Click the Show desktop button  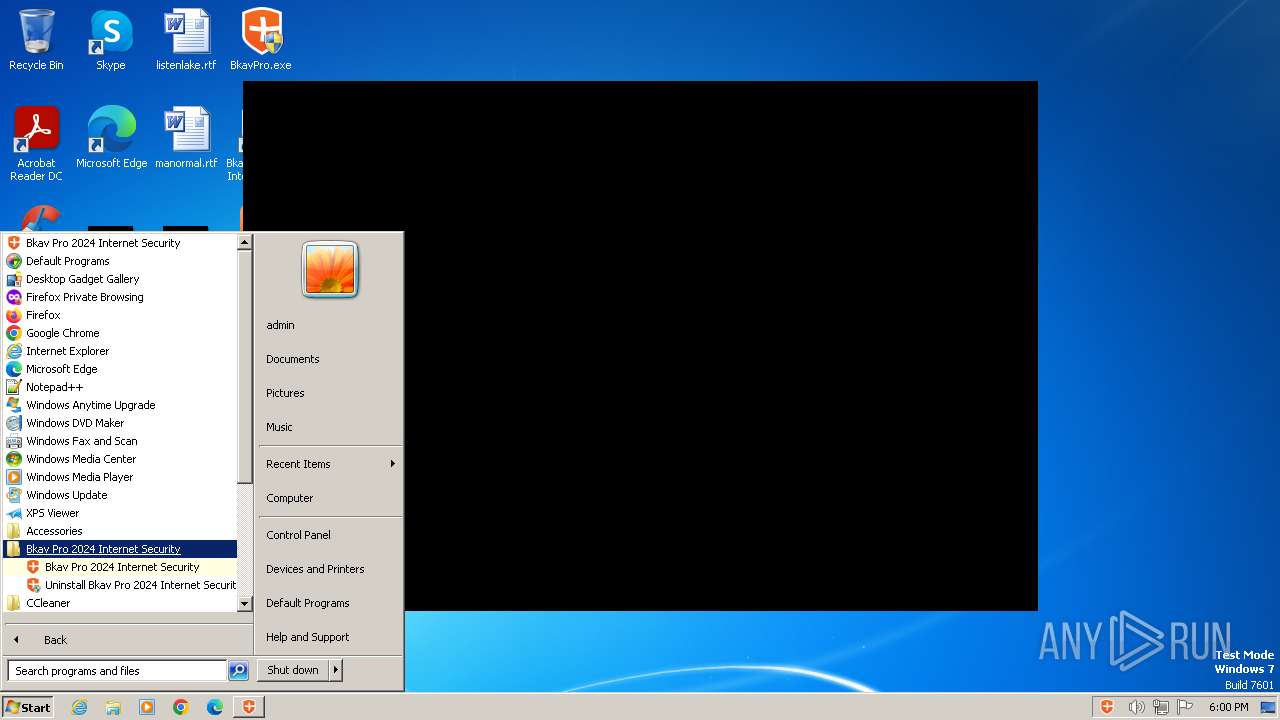click(1269, 707)
